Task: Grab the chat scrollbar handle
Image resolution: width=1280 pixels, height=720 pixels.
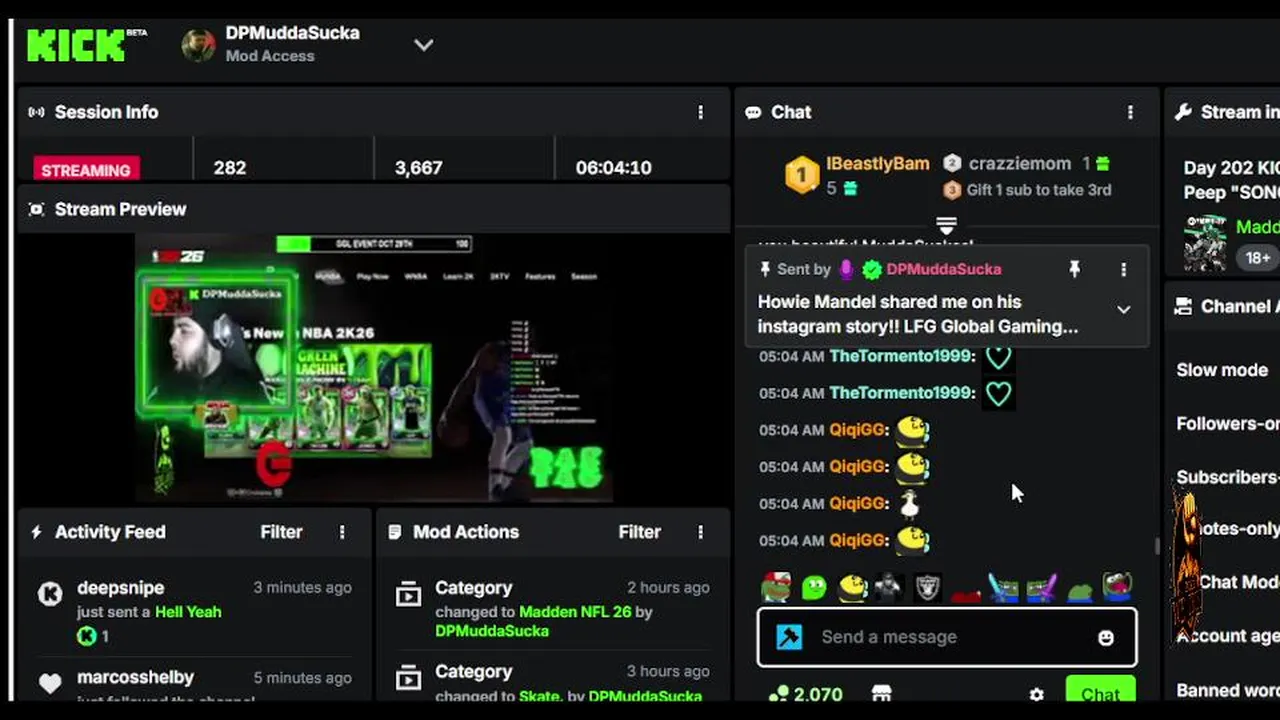Action: (1157, 546)
